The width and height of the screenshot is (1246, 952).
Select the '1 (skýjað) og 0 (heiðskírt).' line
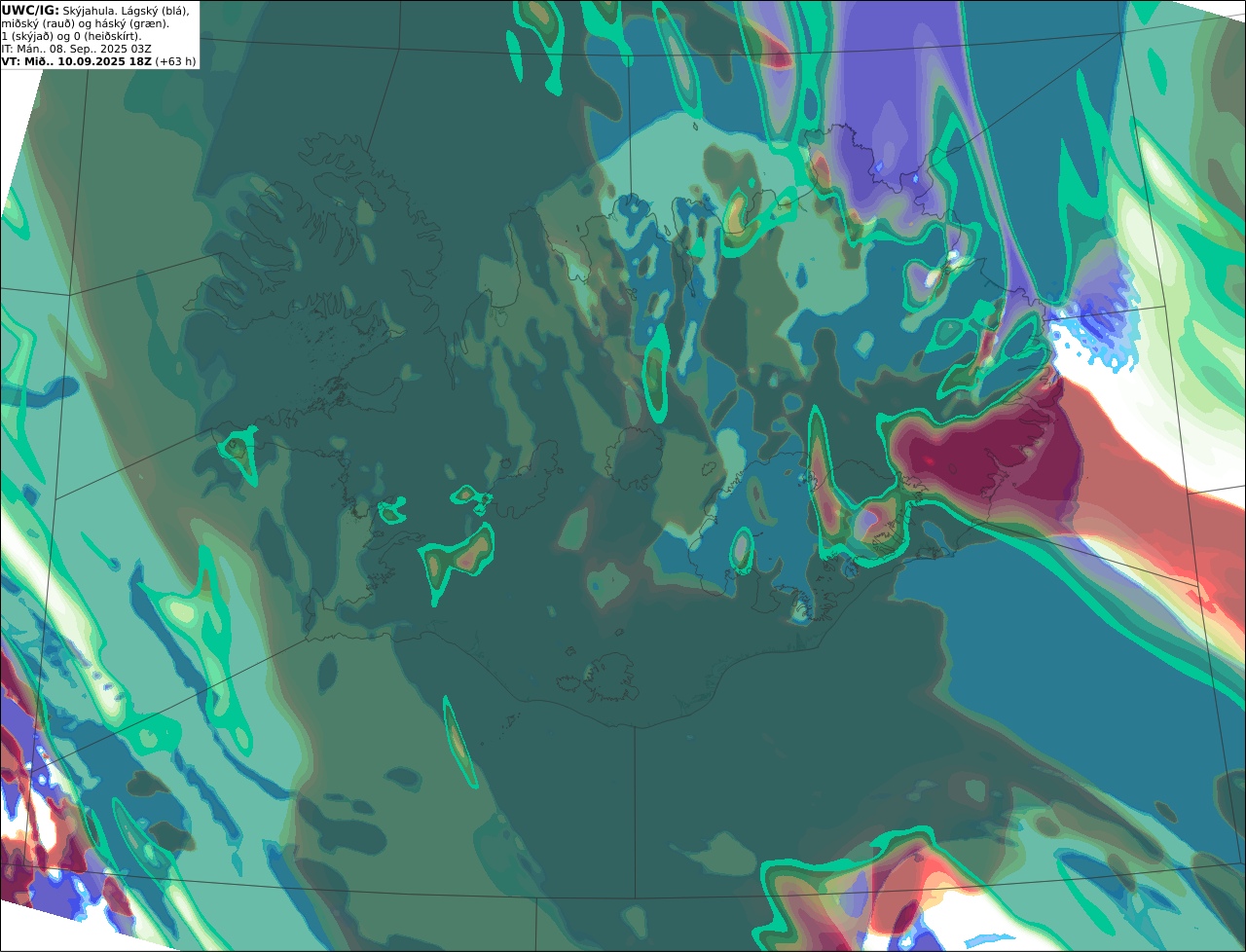click(71, 36)
